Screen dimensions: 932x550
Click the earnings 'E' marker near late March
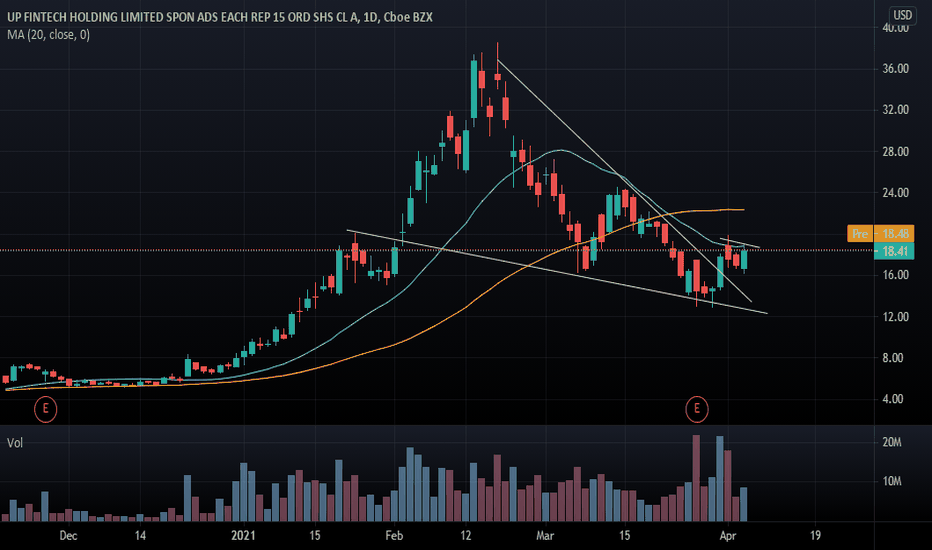[x=697, y=409]
